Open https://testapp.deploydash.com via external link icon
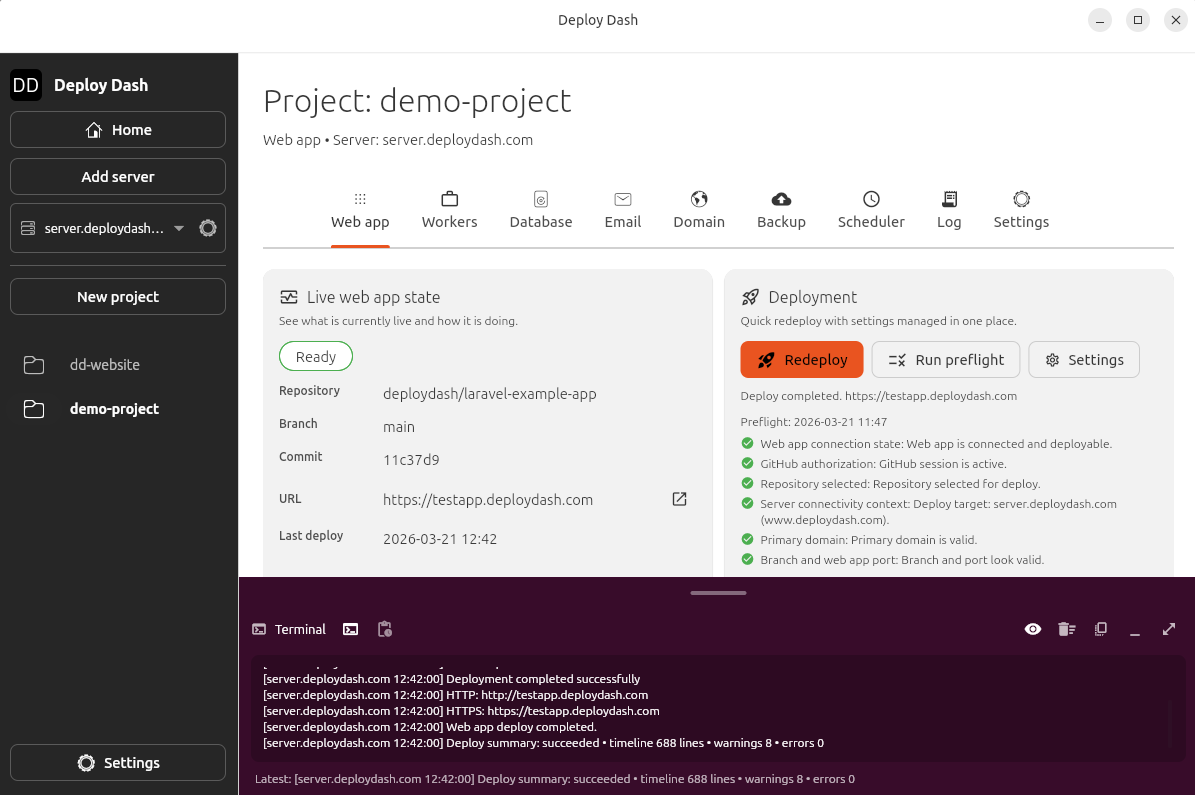 679,499
